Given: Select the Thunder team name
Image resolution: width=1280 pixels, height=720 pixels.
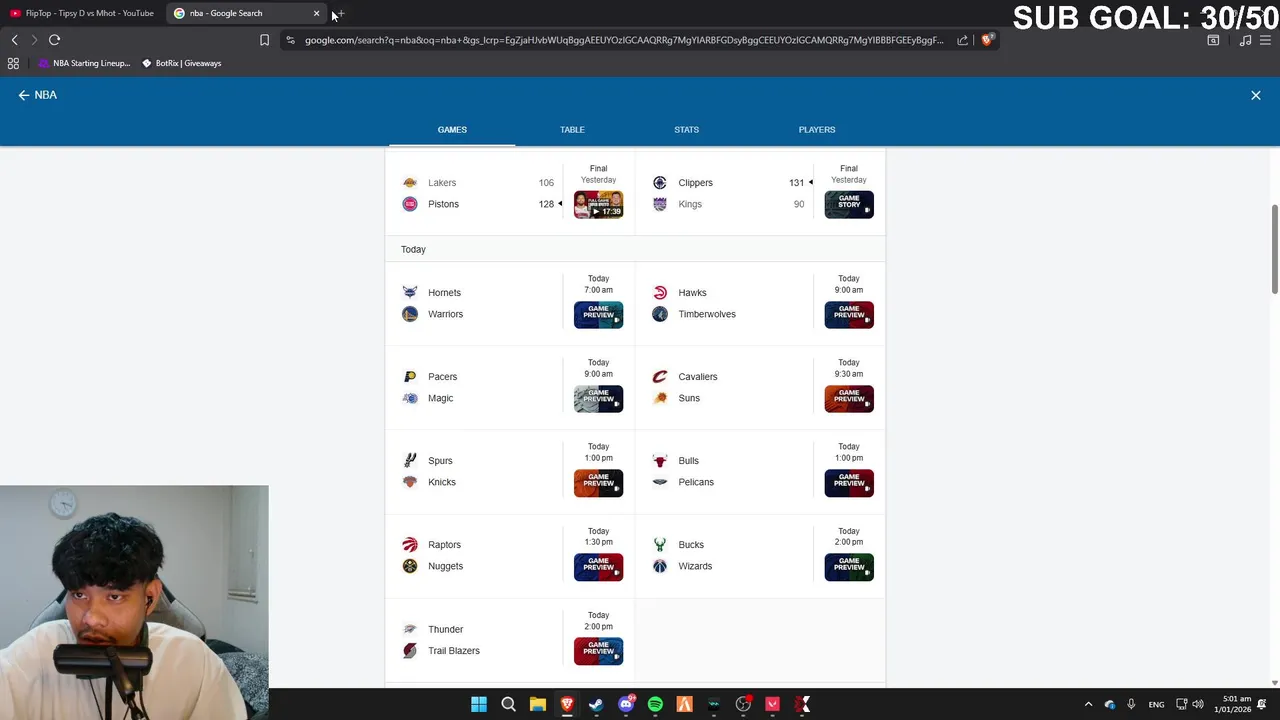Looking at the screenshot, I should click(445, 630).
